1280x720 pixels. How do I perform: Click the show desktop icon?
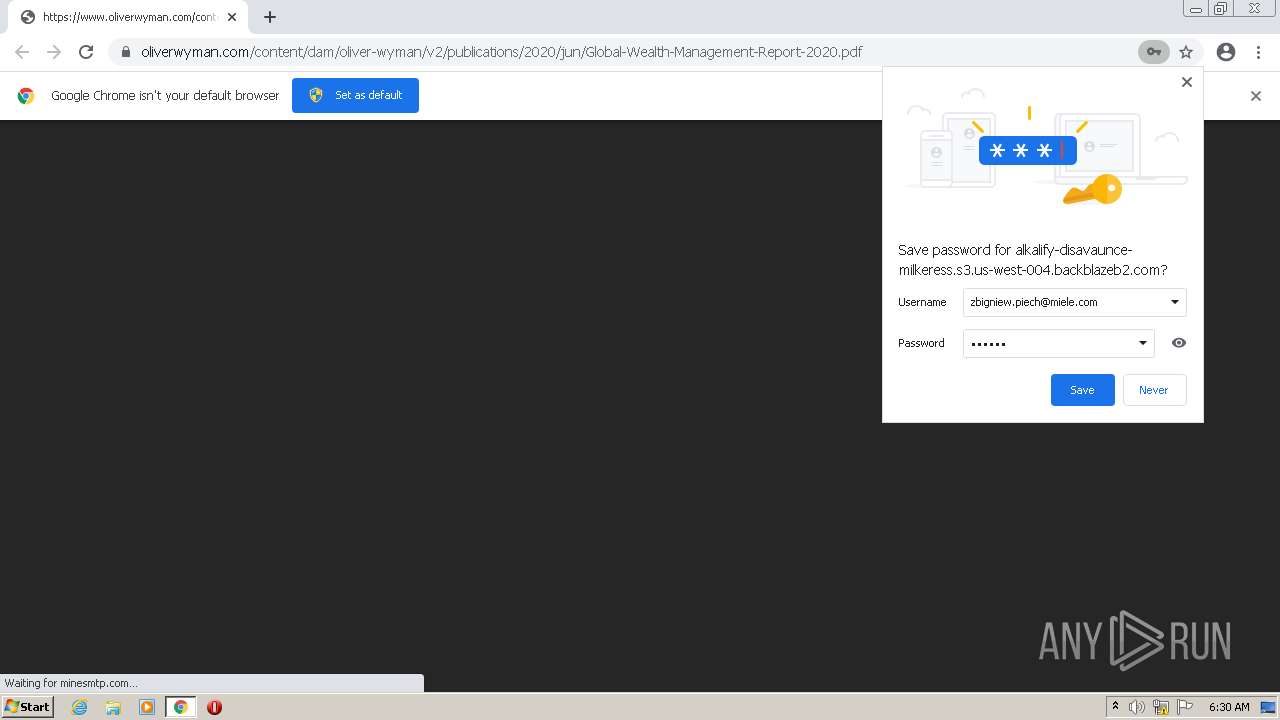pos(1268,707)
